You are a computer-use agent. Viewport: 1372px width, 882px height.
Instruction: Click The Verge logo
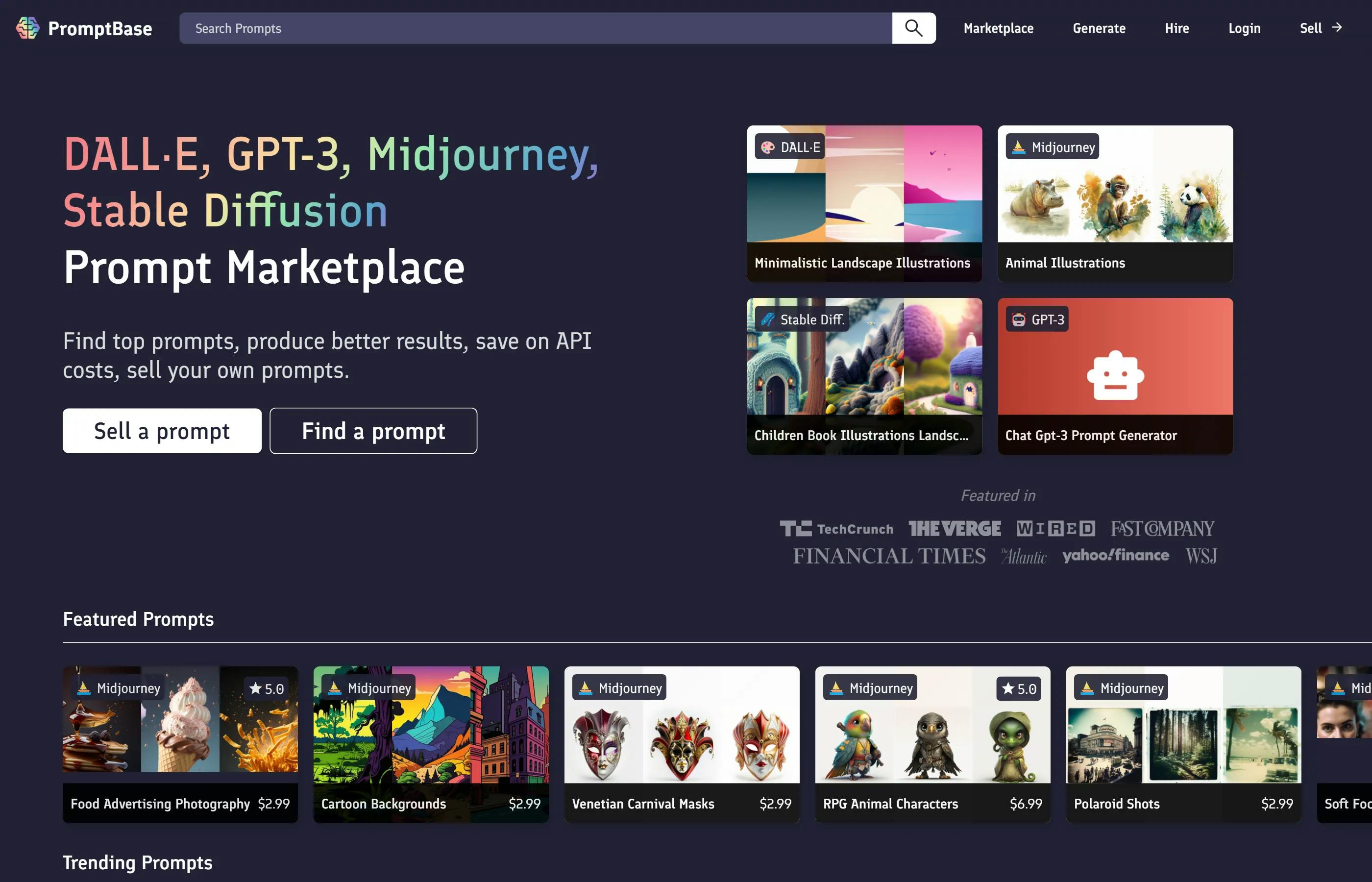pyautogui.click(x=955, y=529)
